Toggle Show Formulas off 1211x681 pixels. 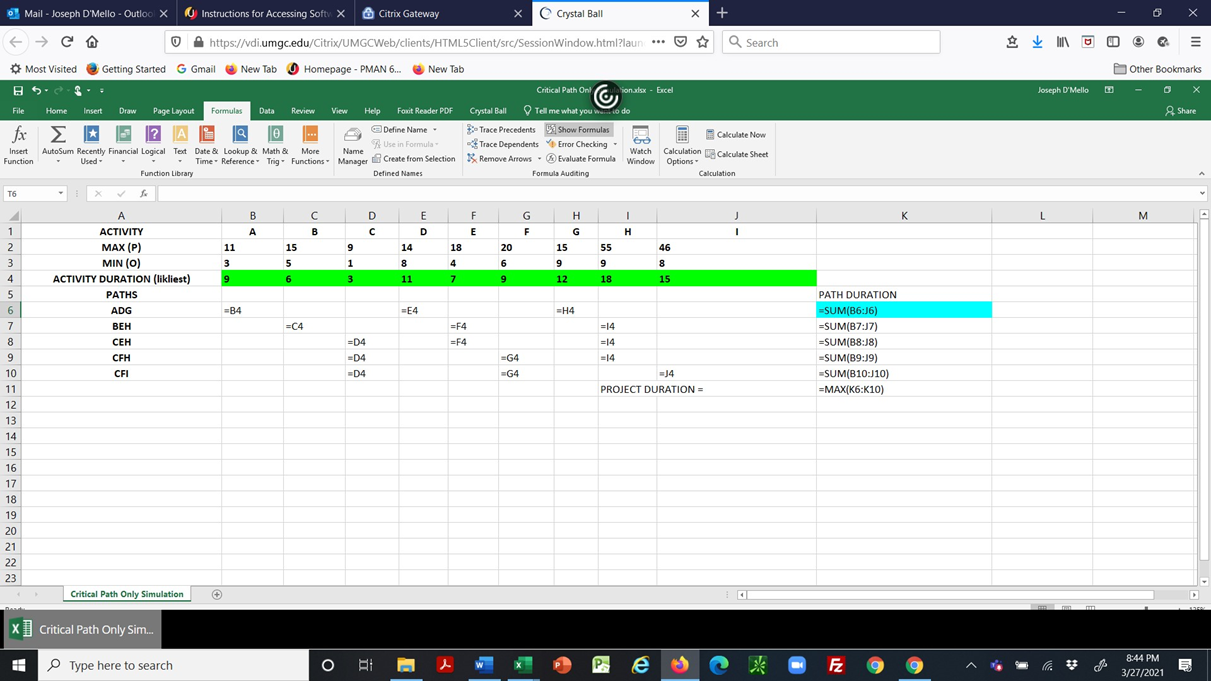point(578,130)
